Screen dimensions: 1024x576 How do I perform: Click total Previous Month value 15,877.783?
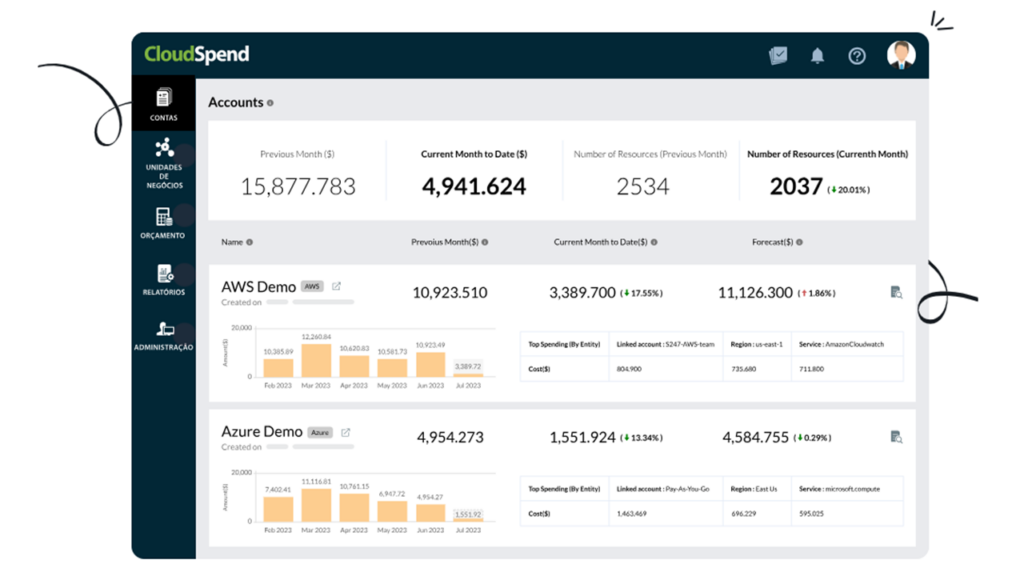pos(298,187)
